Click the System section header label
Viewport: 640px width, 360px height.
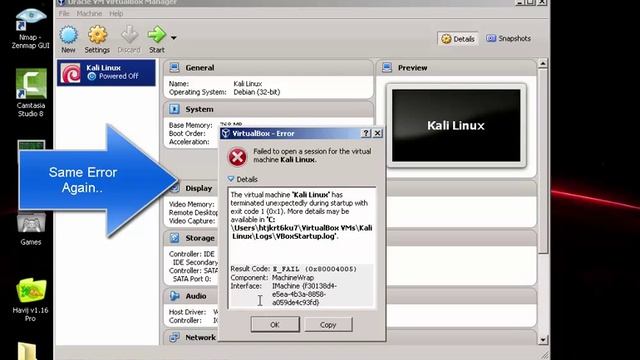tap(199, 109)
